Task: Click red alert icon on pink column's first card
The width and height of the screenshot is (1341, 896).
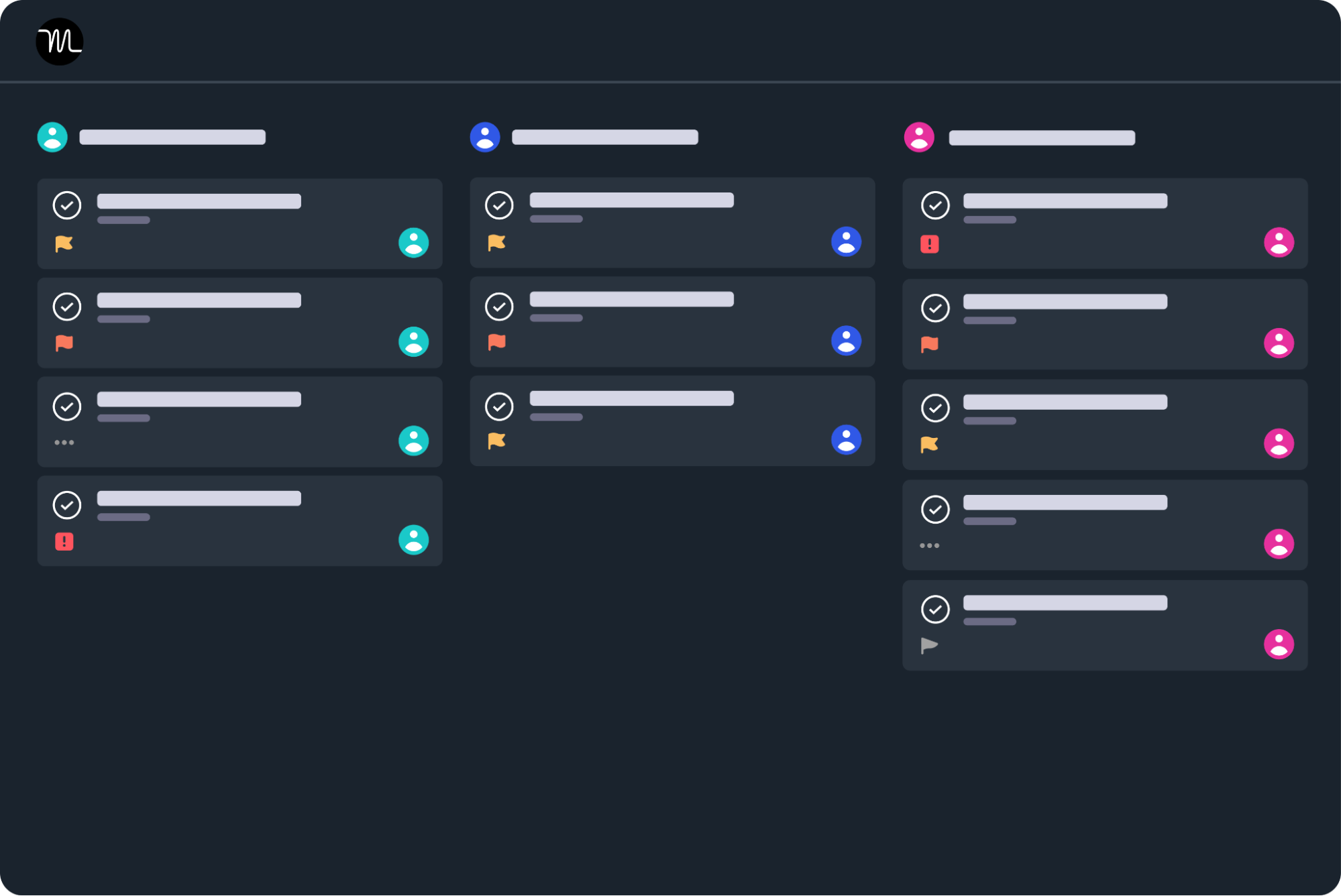Action: pos(930,243)
